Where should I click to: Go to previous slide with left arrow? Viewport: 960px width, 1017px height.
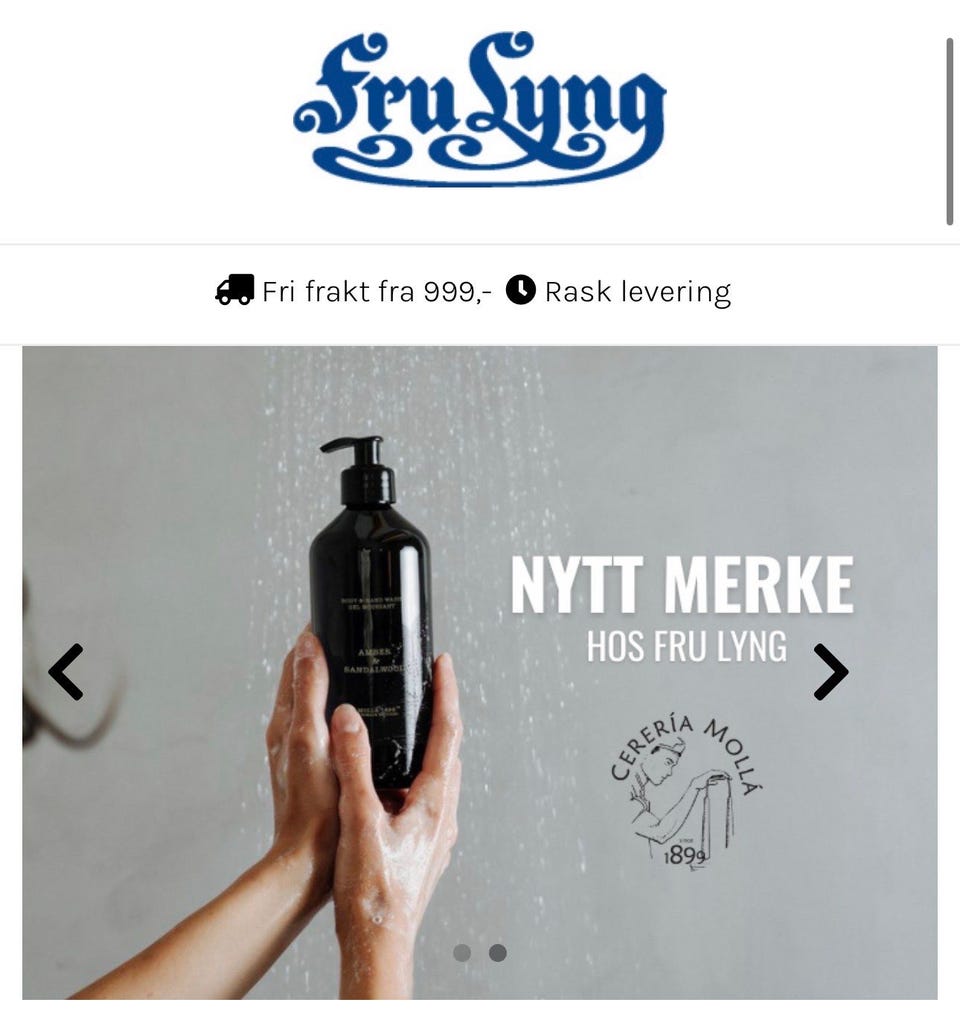click(x=66, y=672)
